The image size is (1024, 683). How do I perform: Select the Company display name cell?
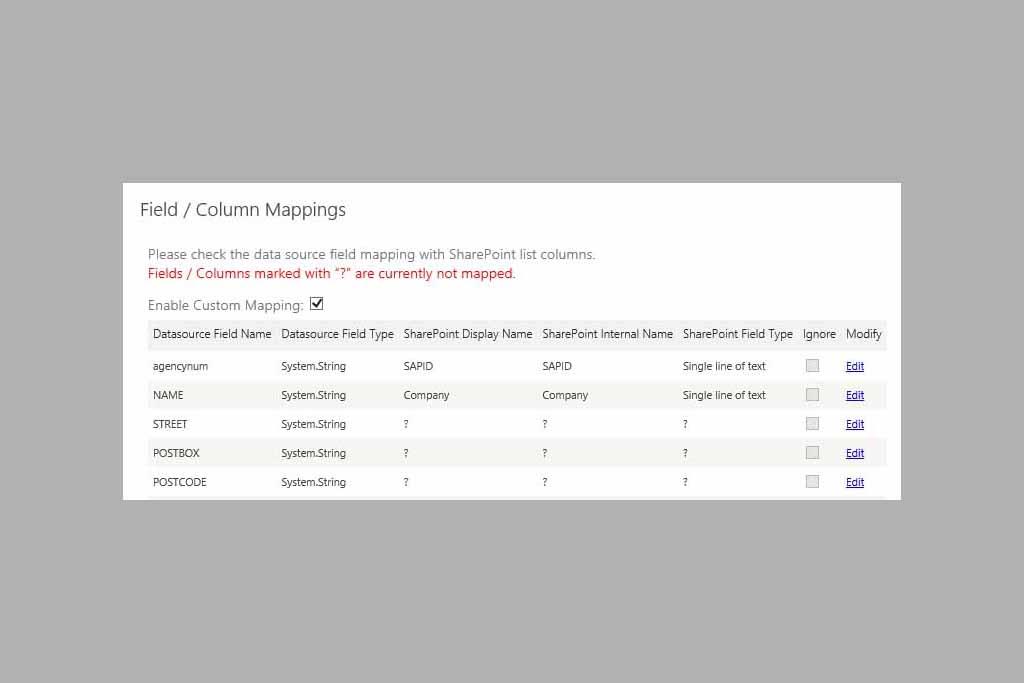[426, 395]
